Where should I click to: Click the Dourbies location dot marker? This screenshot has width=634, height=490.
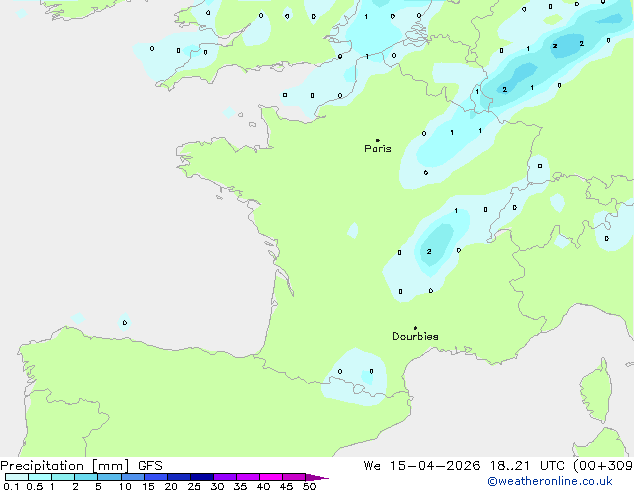pyautogui.click(x=415, y=328)
